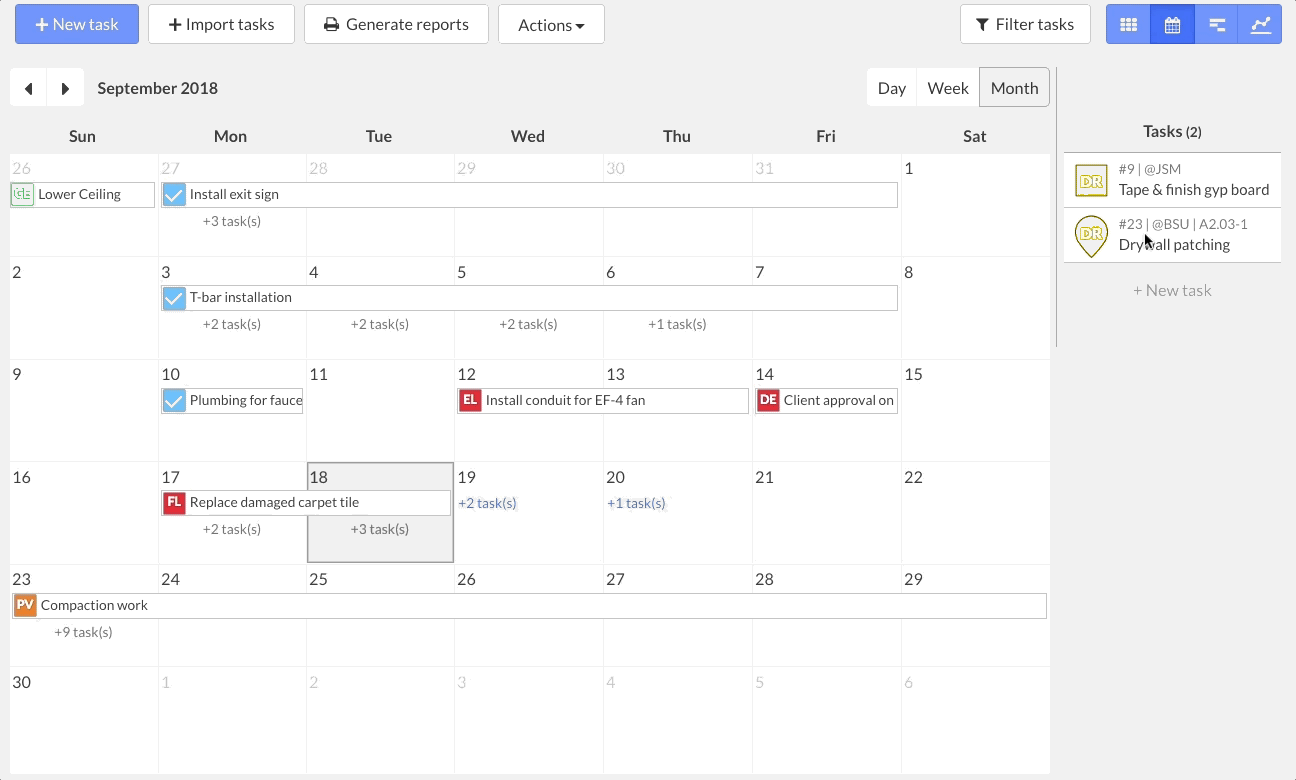Click checkmark icon on T-bar installation
Screen dimensions: 1296x780
174,297
